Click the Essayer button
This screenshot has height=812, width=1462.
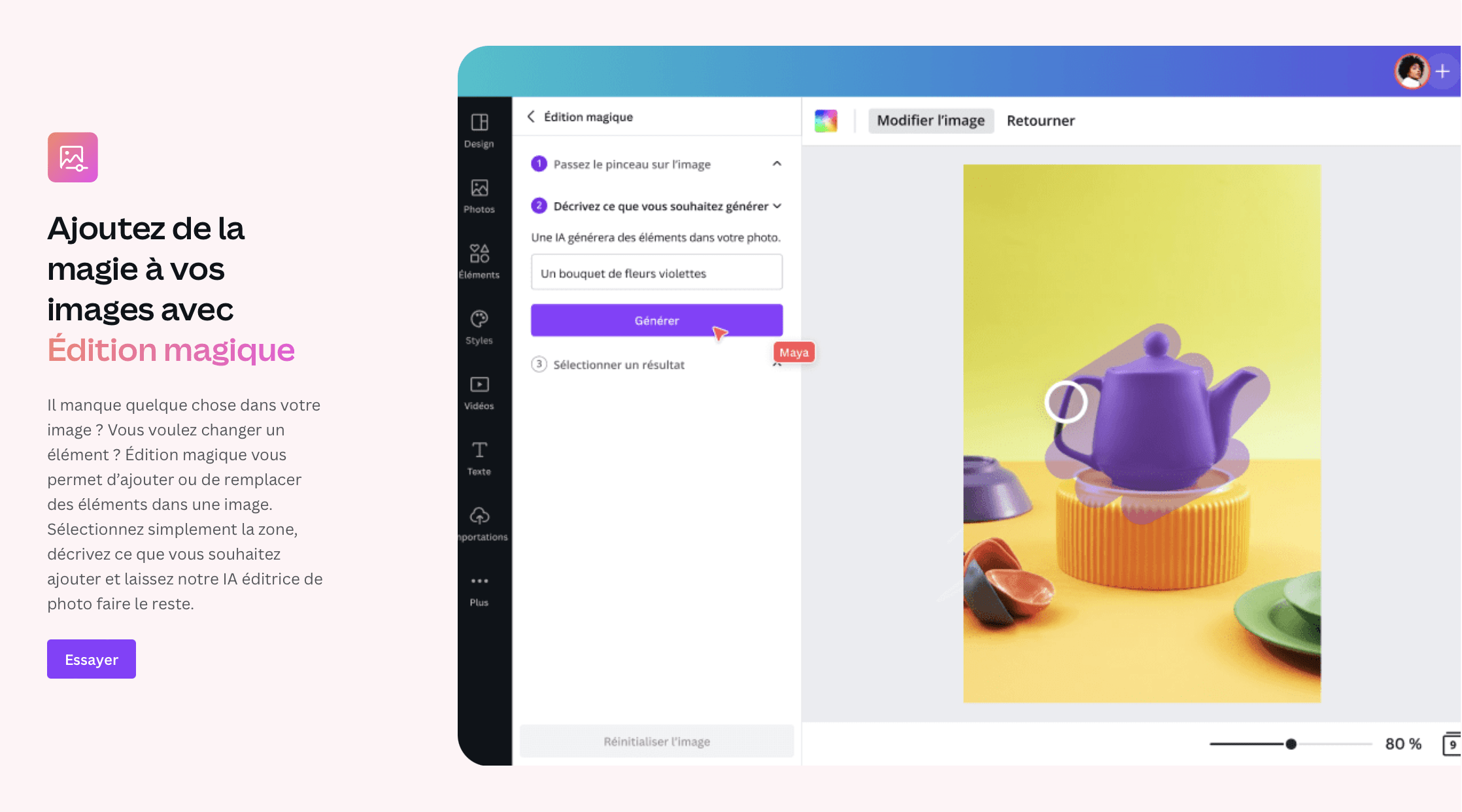pos(92,659)
